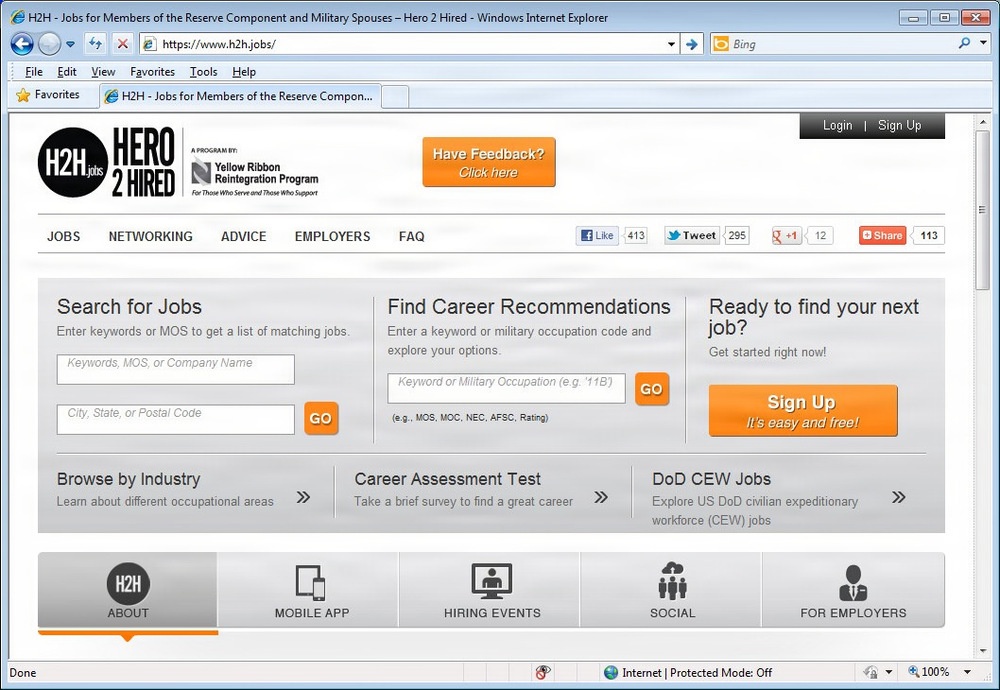Open the NETWORKING navigation item

(x=151, y=237)
